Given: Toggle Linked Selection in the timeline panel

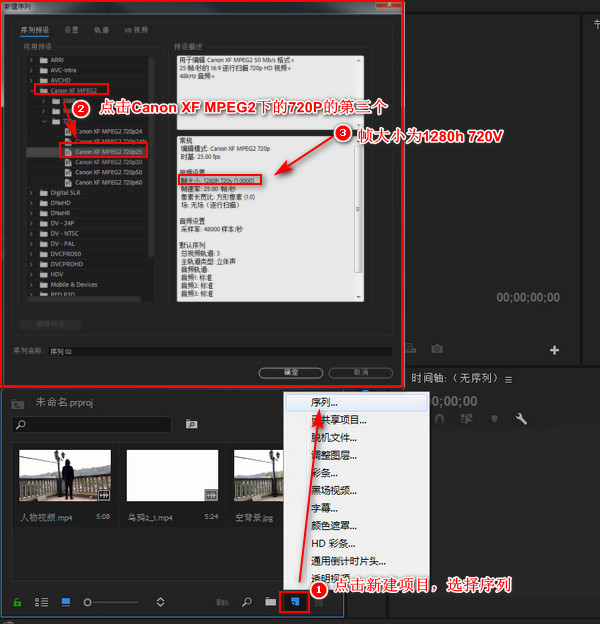Looking at the screenshot, I should point(466,419).
